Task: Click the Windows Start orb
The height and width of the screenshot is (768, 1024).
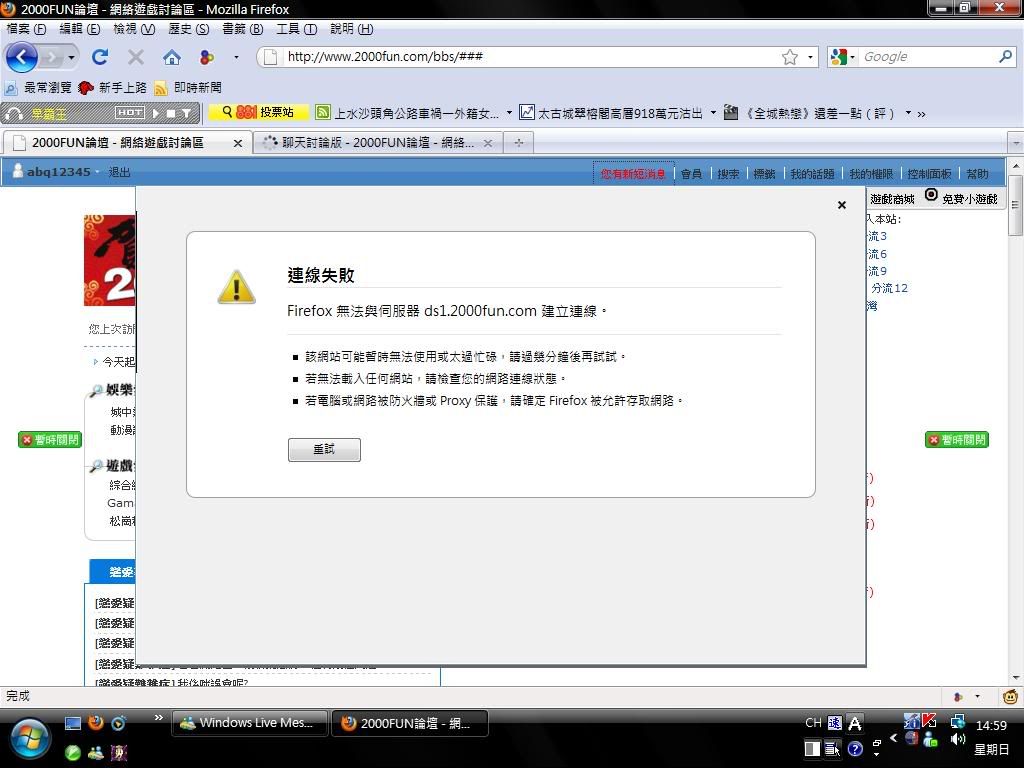Action: click(30, 738)
